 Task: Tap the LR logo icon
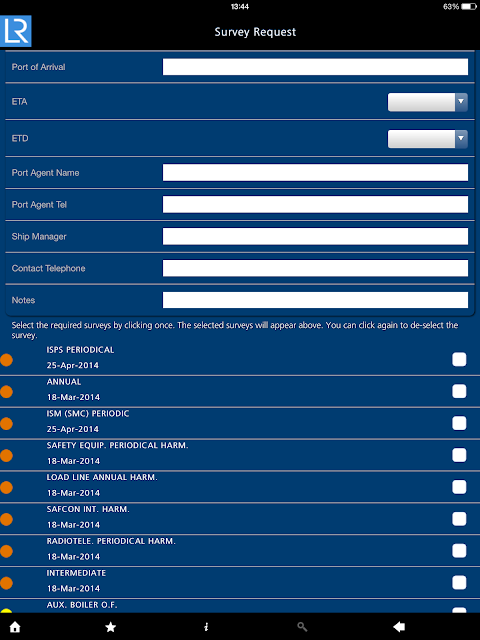(16, 31)
